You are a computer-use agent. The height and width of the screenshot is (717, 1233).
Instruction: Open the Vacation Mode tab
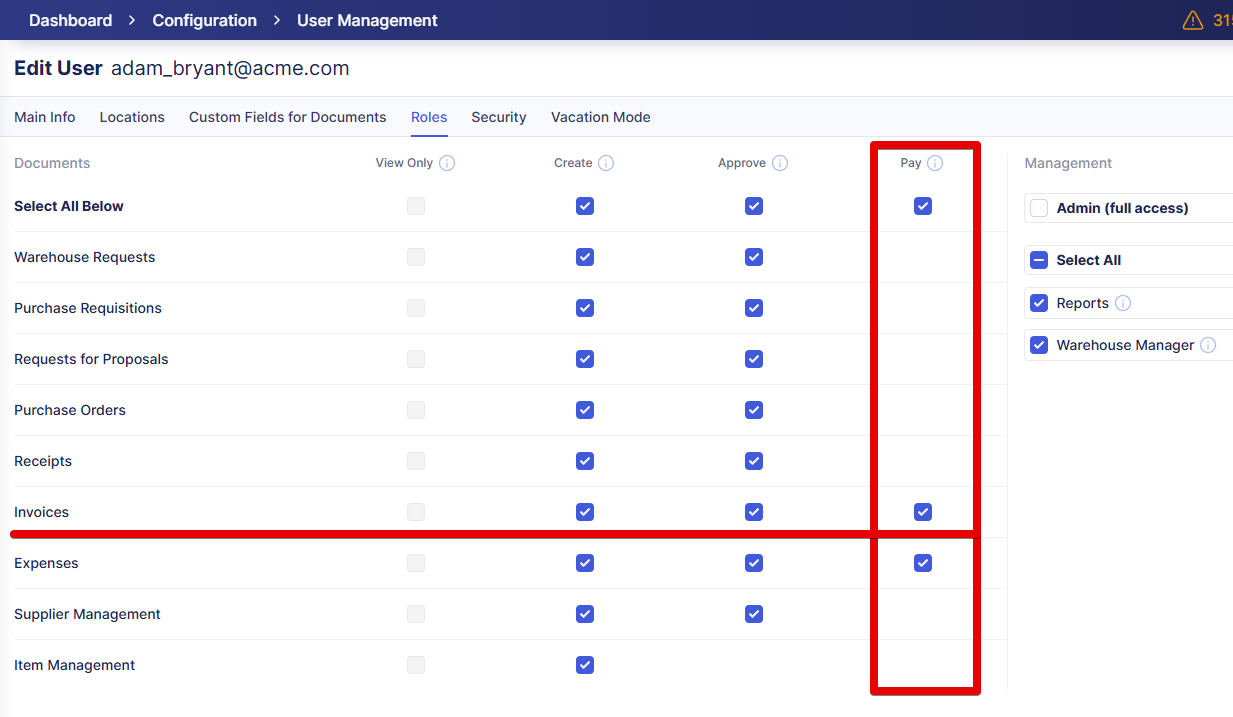[x=600, y=117]
